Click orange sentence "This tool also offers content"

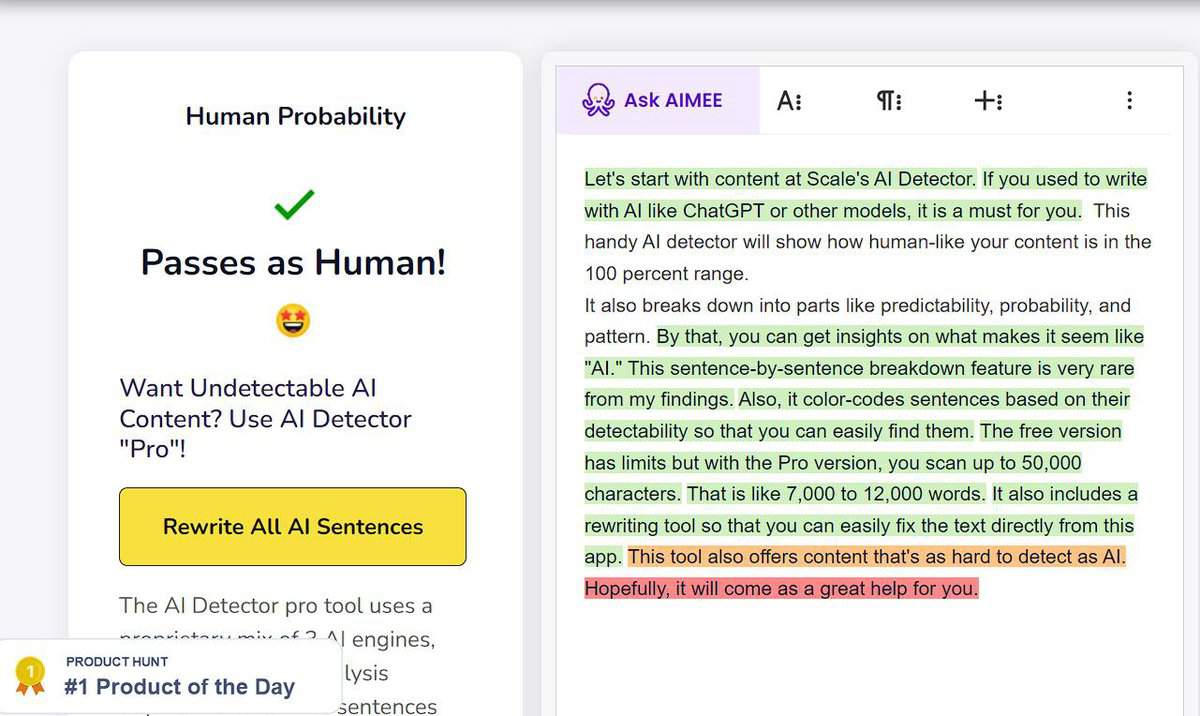point(877,557)
